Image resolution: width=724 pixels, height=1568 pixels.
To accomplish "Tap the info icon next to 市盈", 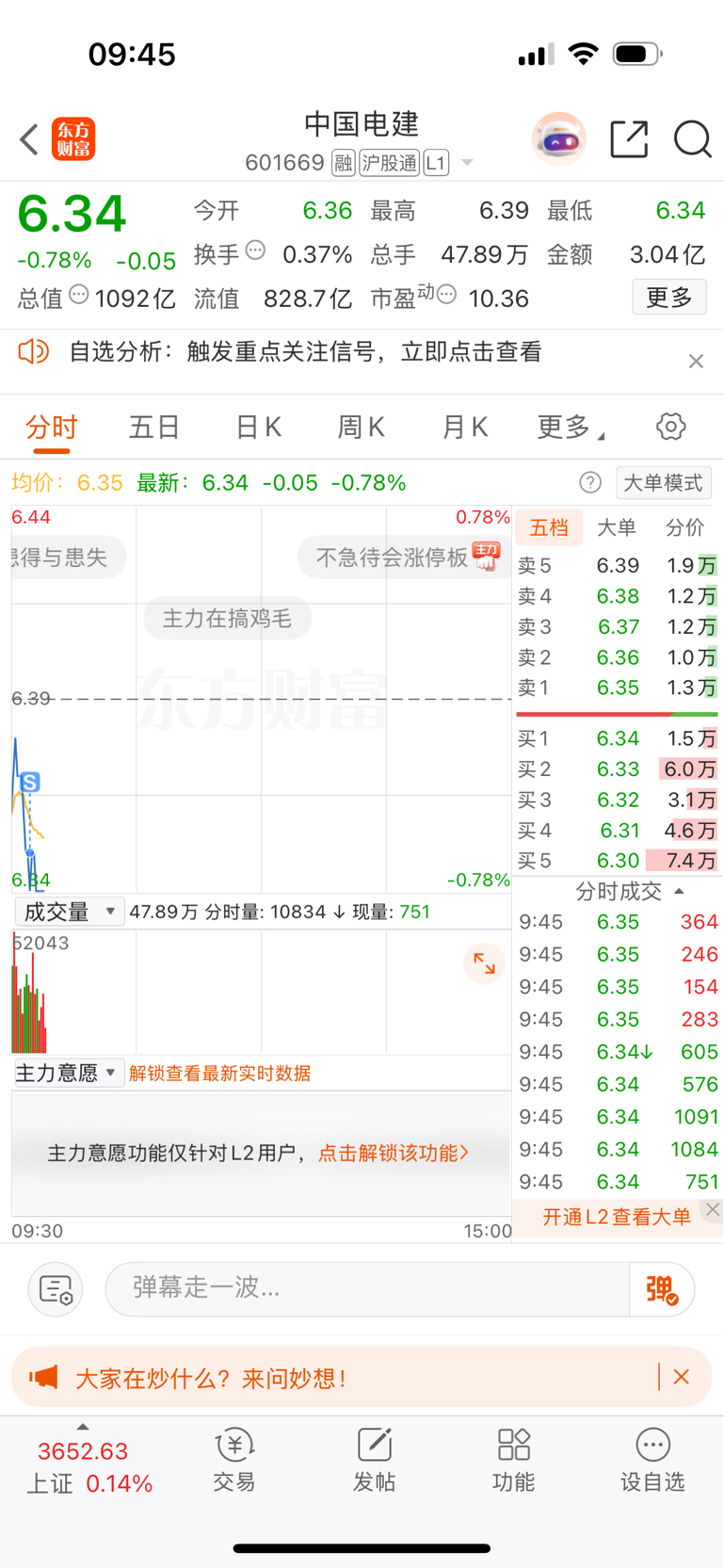I will (x=447, y=295).
